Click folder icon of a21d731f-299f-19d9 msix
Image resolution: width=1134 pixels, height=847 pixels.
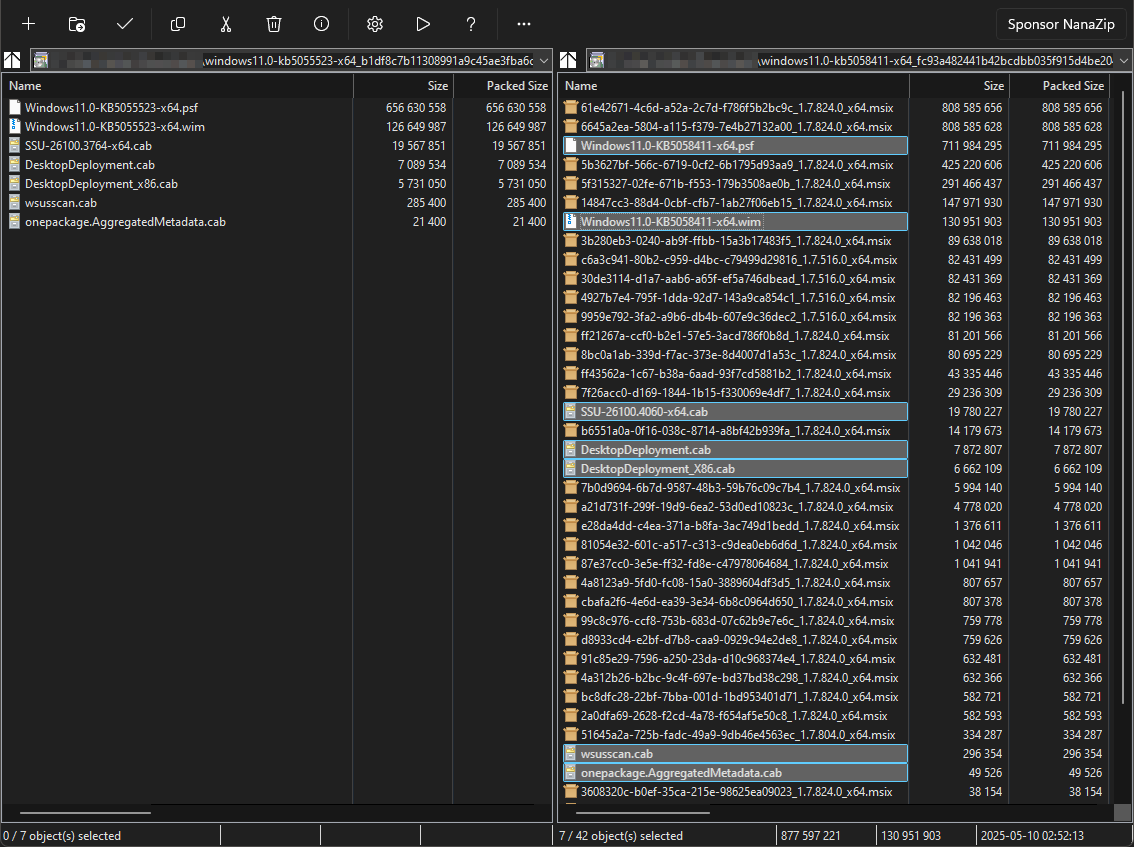click(571, 506)
